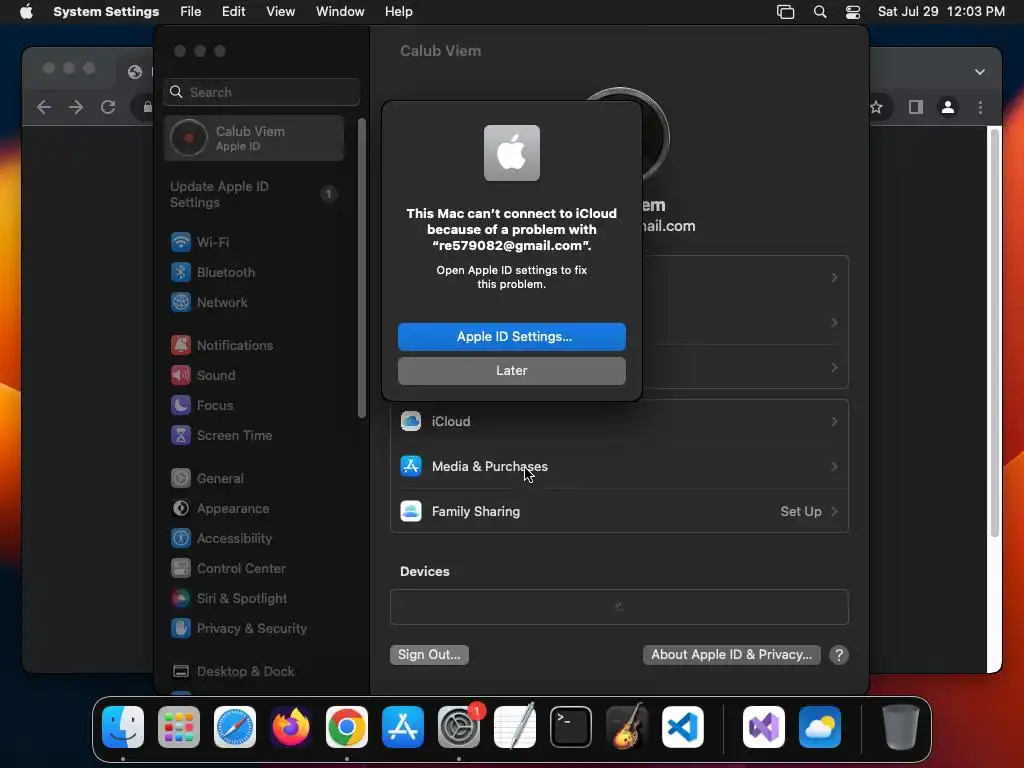
Task: Open Sound settings in sidebar
Action: point(203,376)
